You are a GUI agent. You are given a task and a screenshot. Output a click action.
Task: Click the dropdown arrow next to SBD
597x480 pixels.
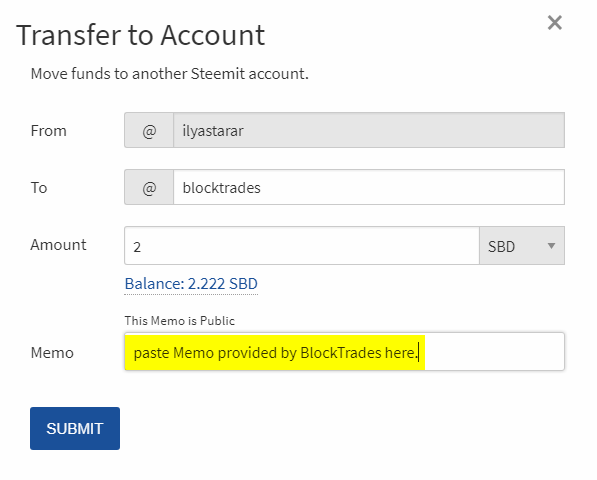click(x=551, y=246)
